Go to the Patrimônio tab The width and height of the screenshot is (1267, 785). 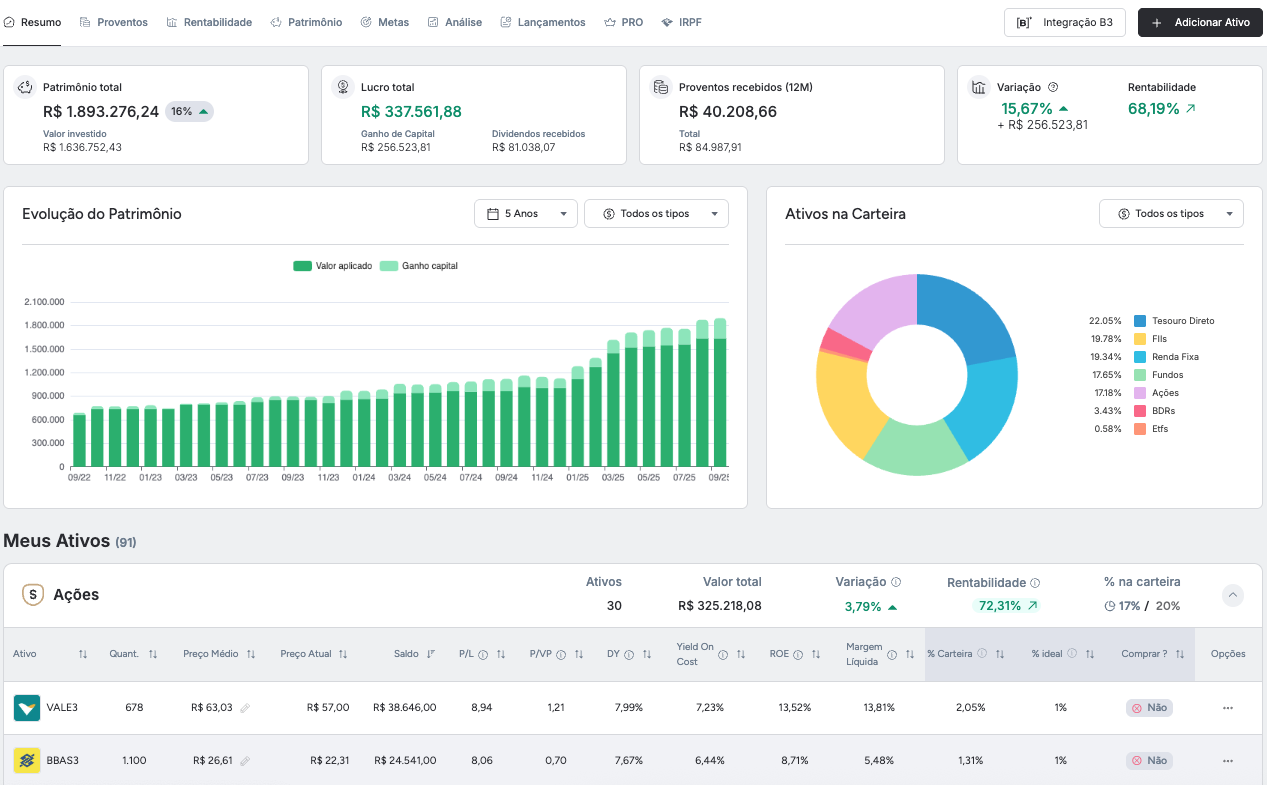tap(306, 22)
